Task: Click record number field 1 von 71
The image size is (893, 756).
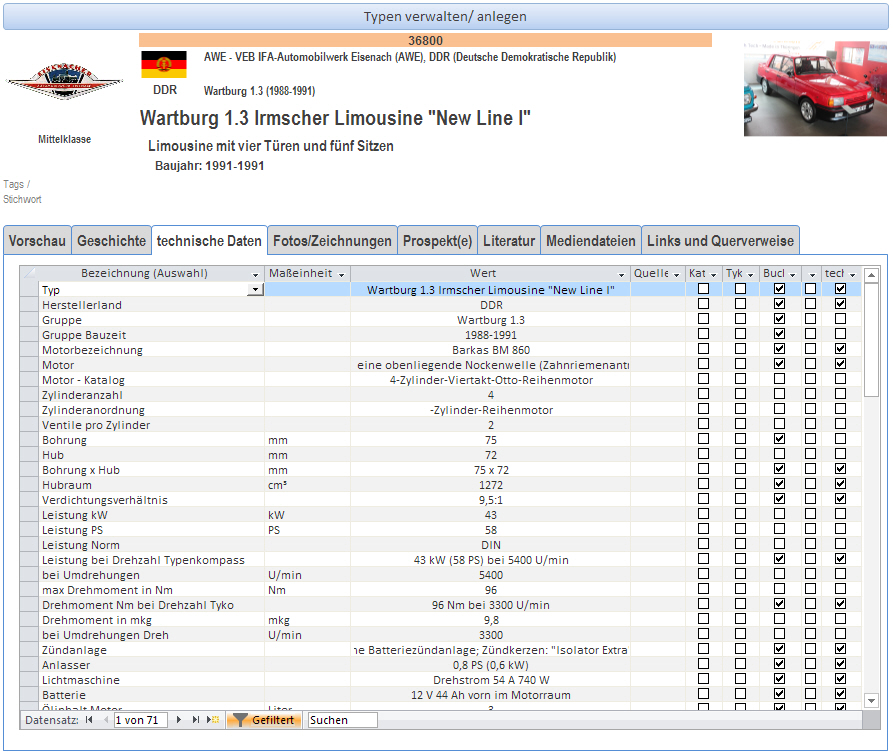Action: (x=141, y=720)
